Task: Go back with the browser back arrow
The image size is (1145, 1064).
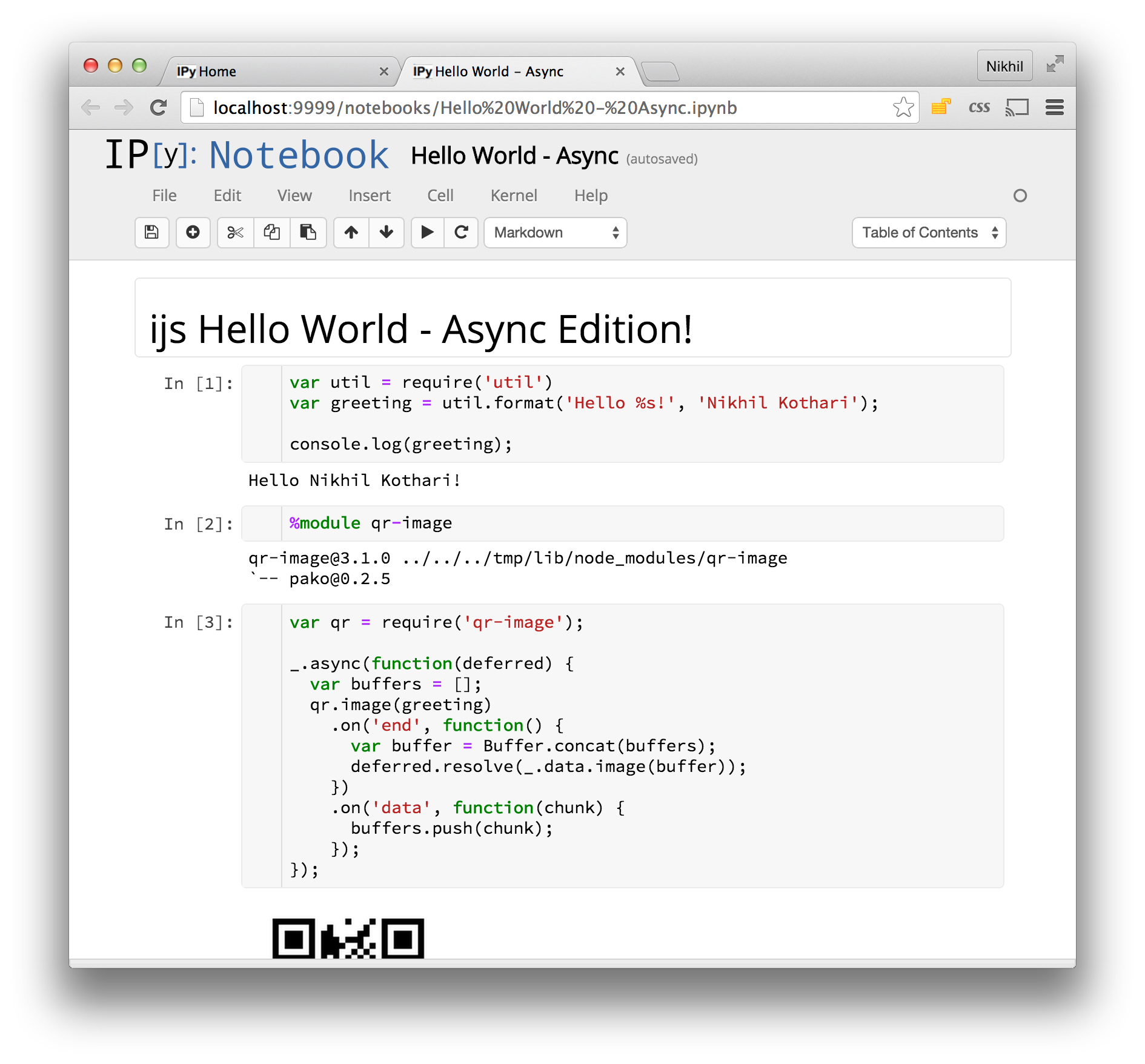Action: 91,108
